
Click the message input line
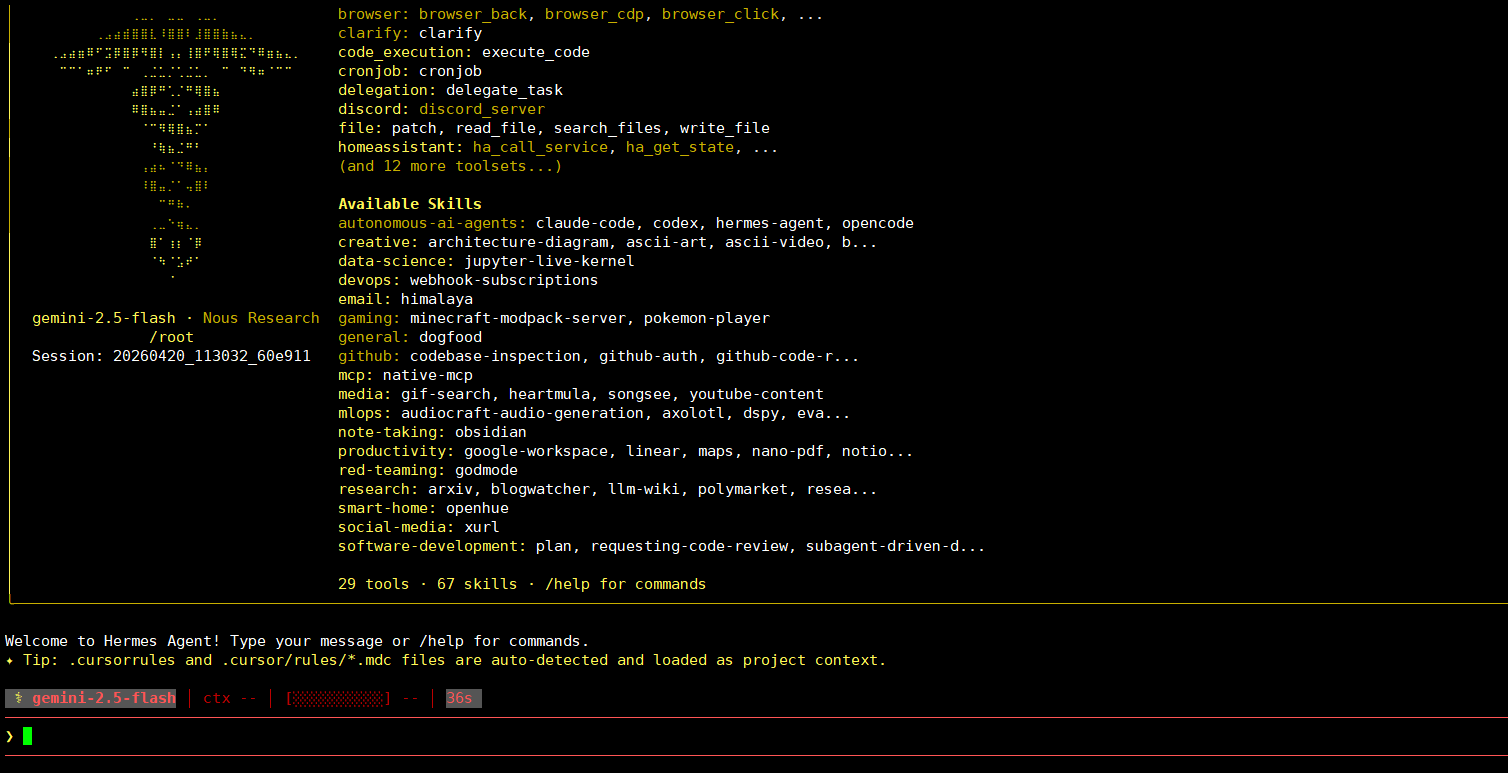pos(700,736)
